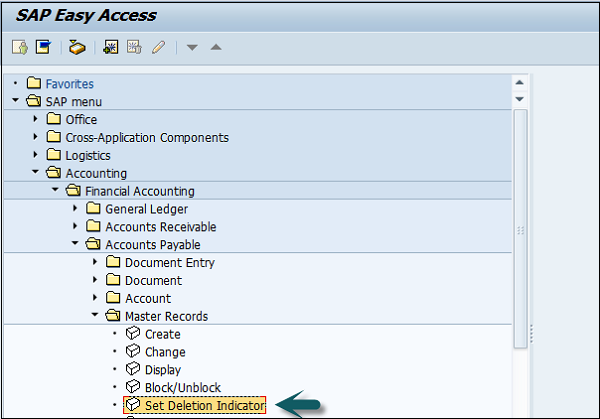
Task: Expand the Office folder node
Action: (x=36, y=119)
